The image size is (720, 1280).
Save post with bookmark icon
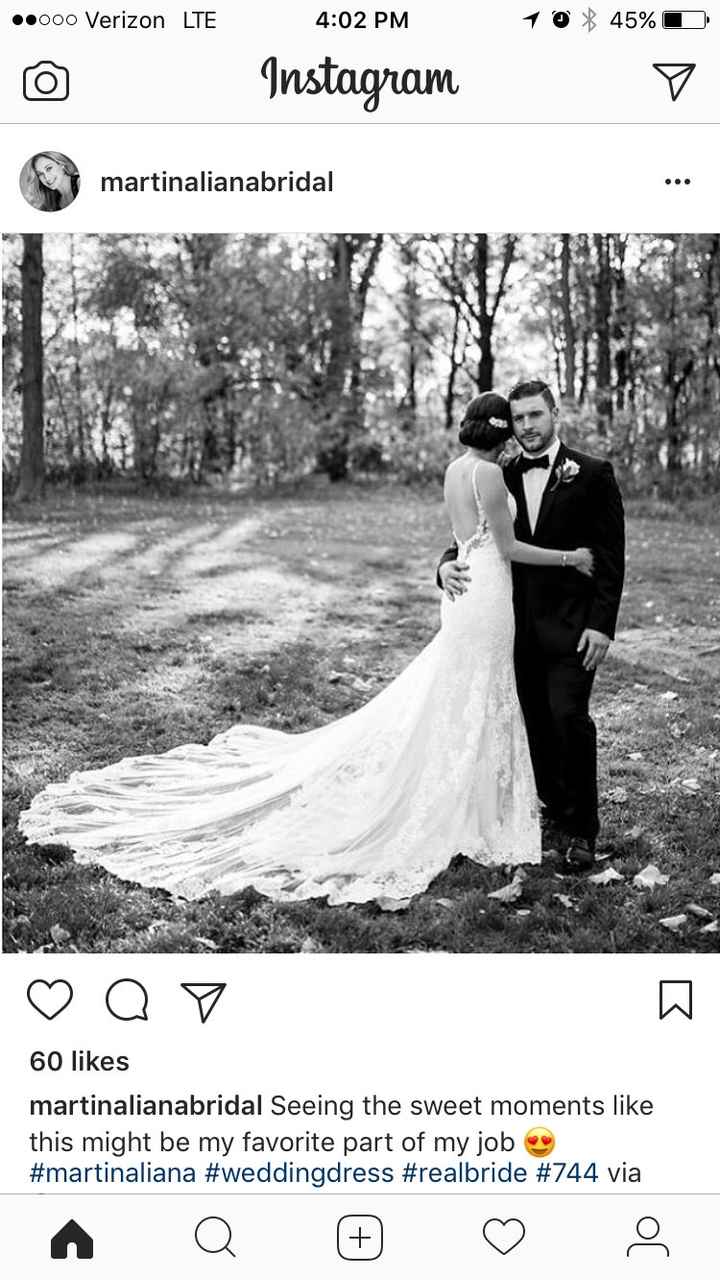[x=676, y=1000]
